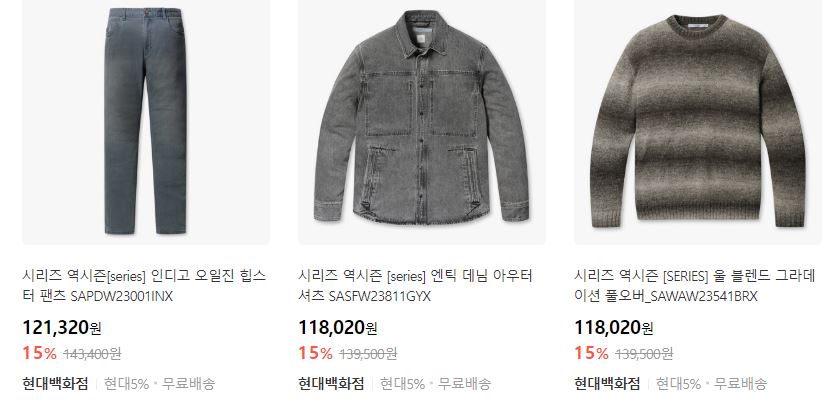Click 현대5% 무료배송 info under the pullover
827x410 pixels.
pos(711,384)
